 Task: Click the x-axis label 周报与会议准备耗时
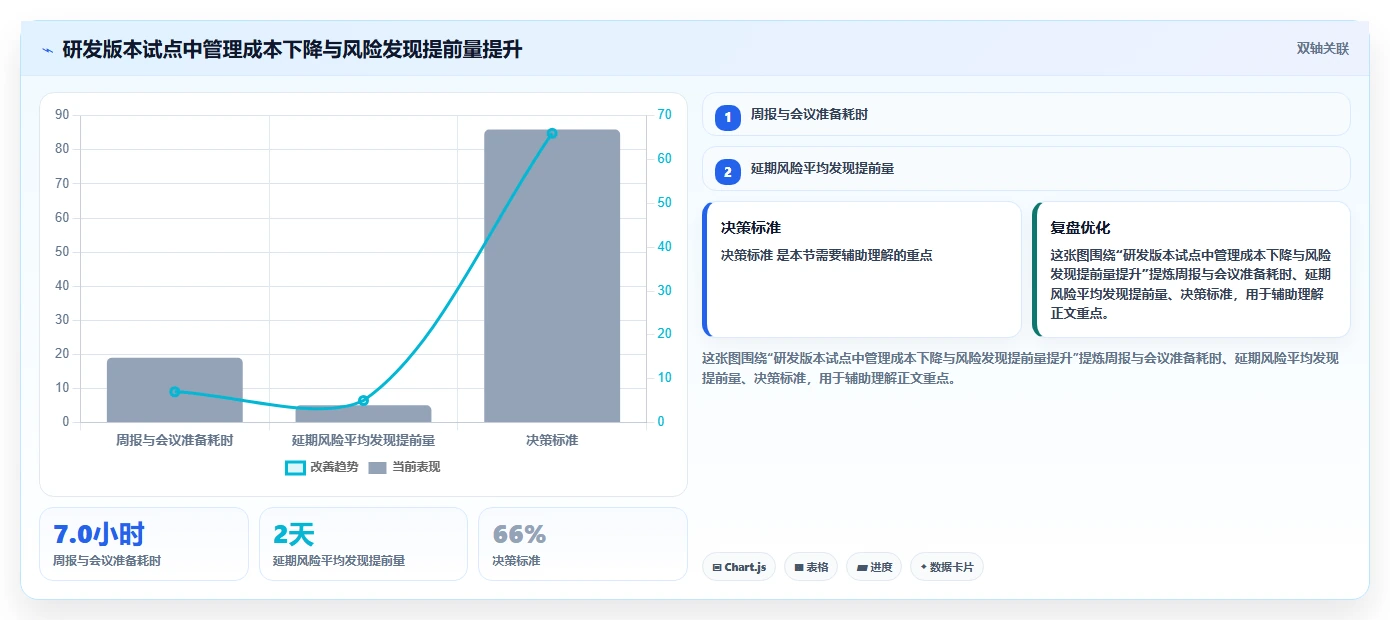click(175, 440)
